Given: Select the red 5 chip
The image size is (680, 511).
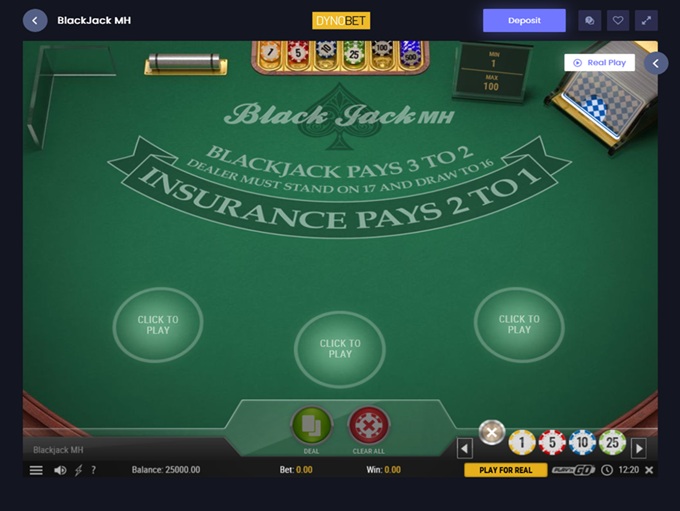Looking at the screenshot, I should tap(552, 442).
